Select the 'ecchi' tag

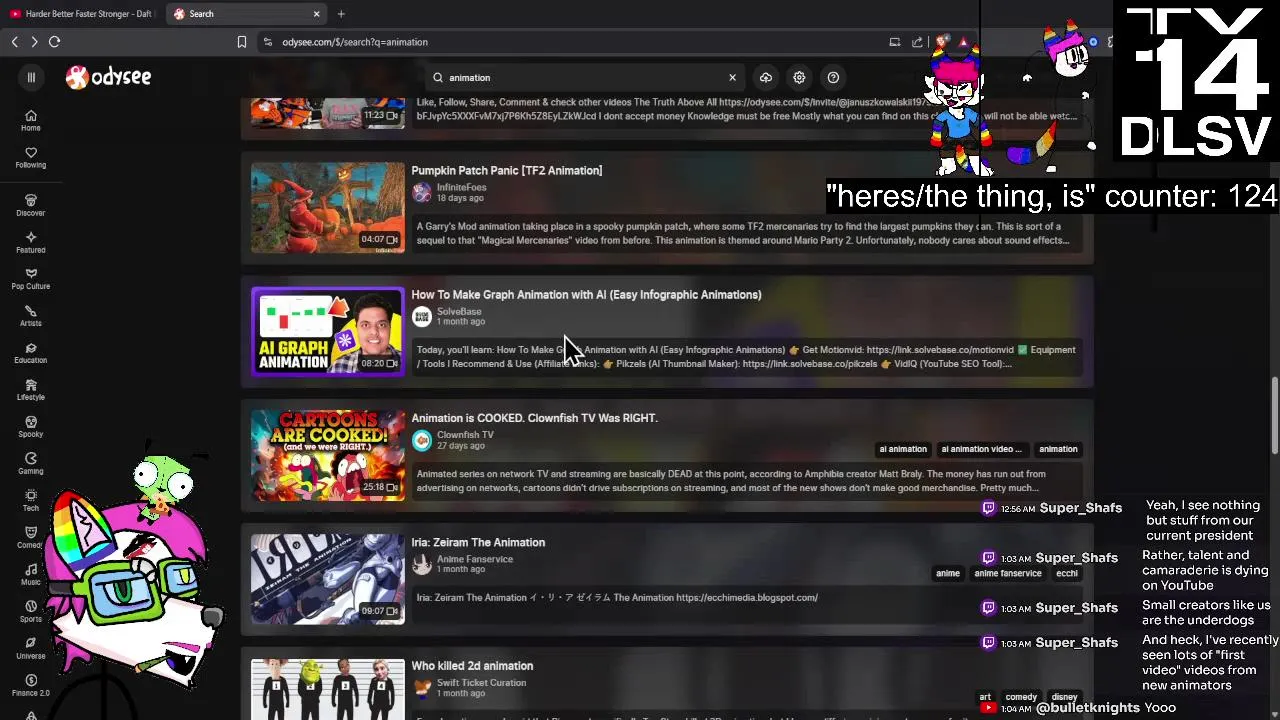point(1067,573)
